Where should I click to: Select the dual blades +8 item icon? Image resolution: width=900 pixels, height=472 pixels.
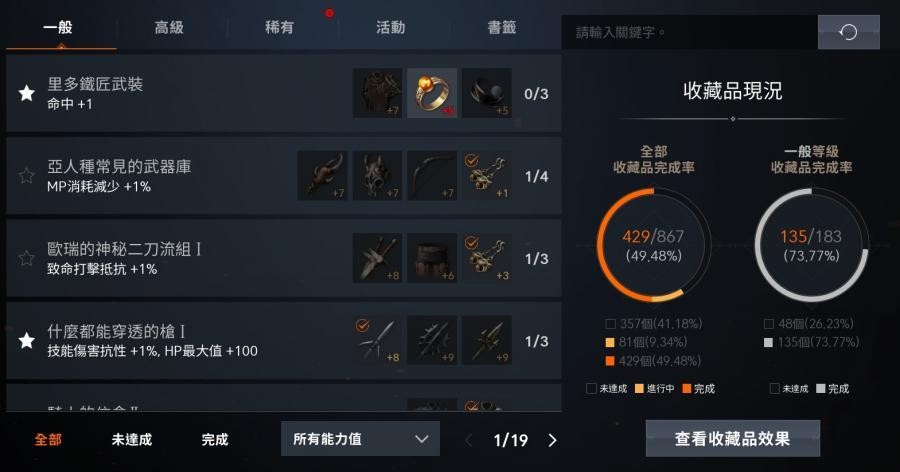tap(377, 258)
